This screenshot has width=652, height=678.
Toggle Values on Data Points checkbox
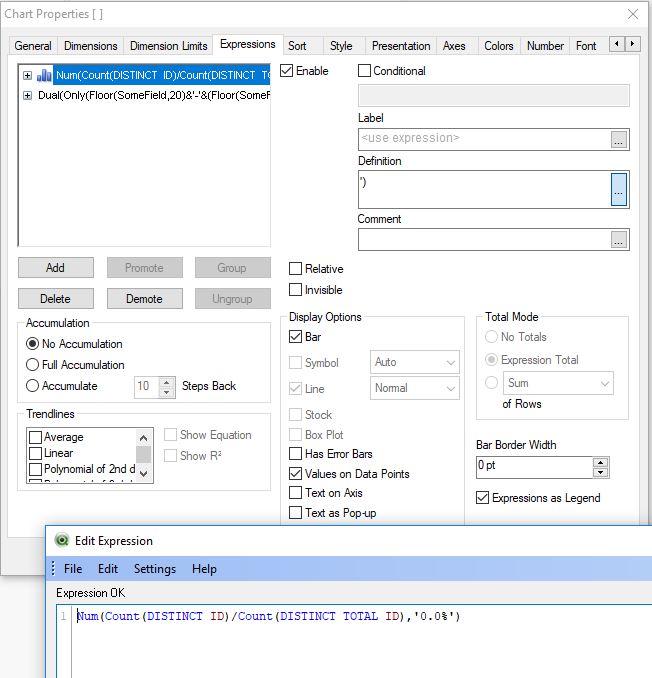(295, 474)
